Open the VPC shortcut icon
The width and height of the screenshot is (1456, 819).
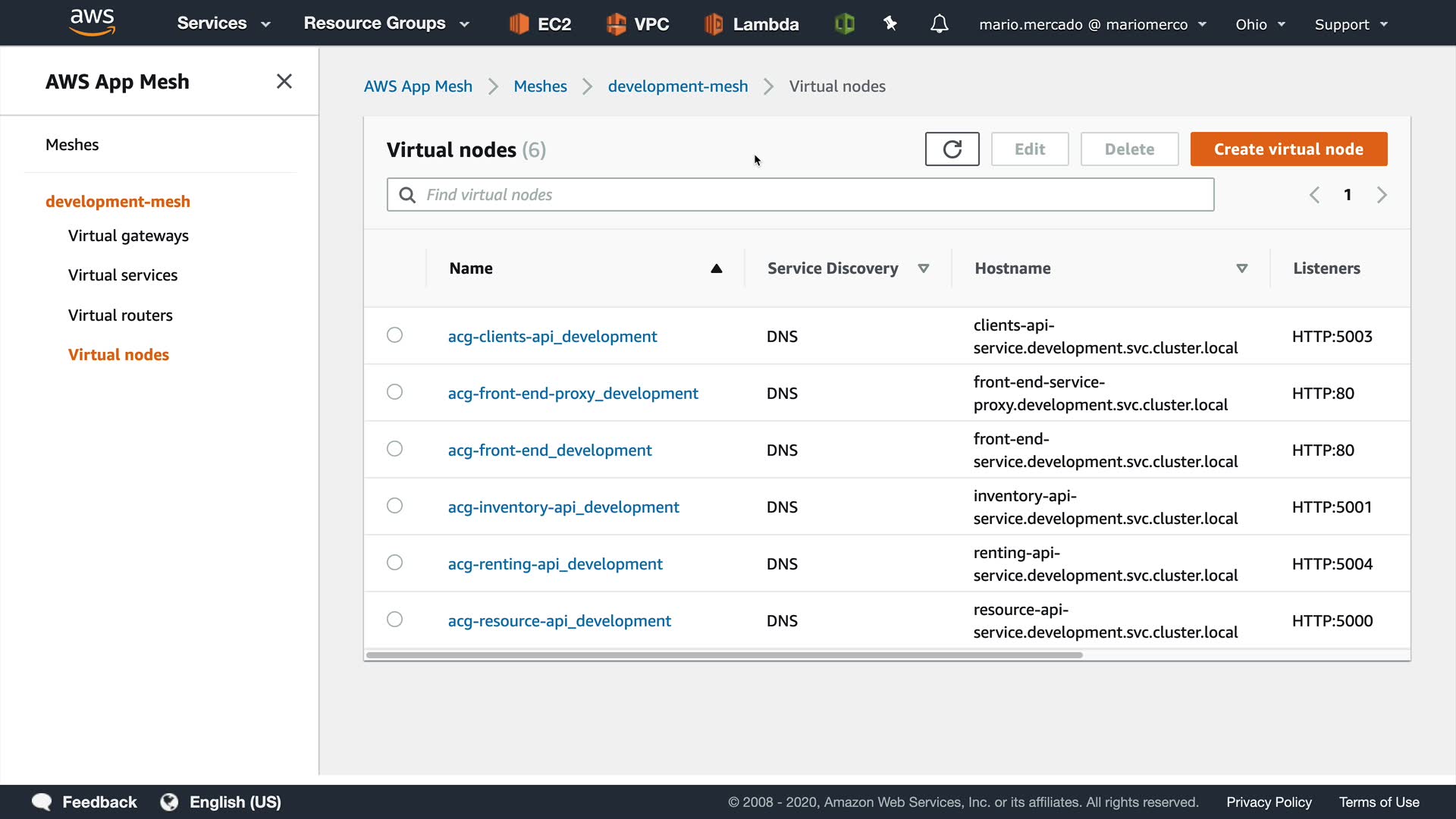pyautogui.click(x=616, y=24)
